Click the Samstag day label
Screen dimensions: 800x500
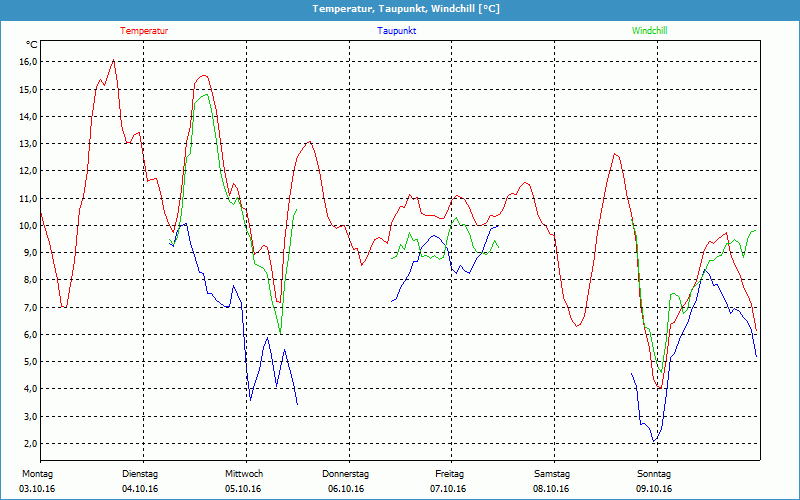click(552, 474)
